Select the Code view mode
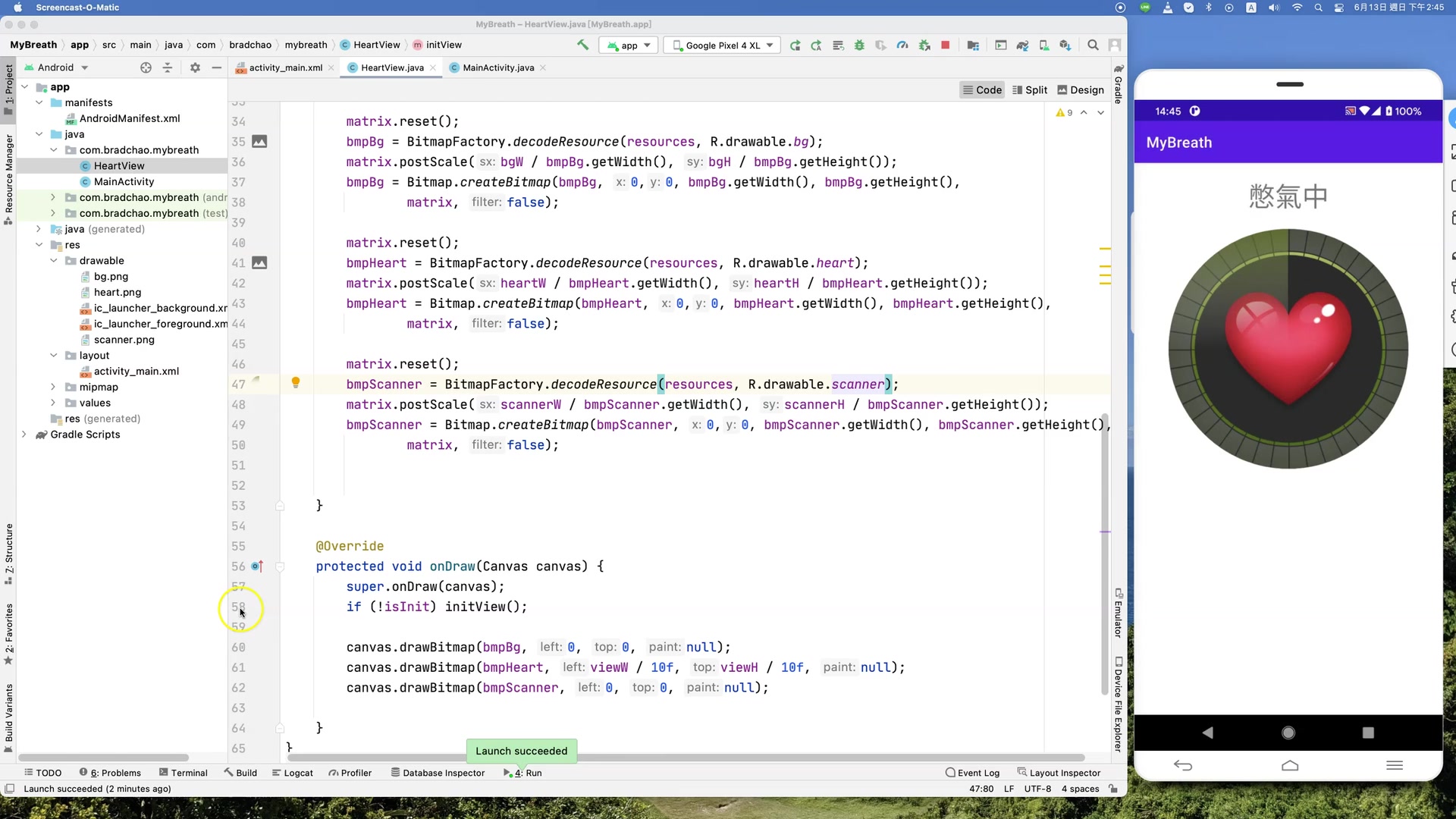The height and width of the screenshot is (819, 1456). click(981, 89)
